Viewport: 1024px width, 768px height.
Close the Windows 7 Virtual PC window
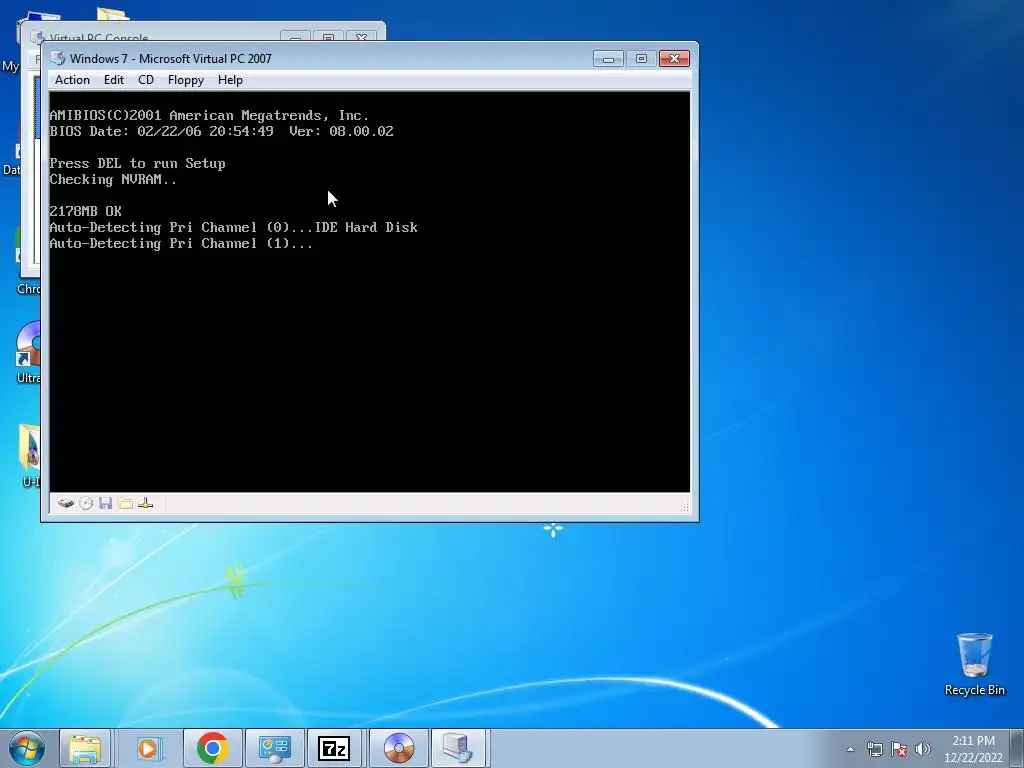[x=674, y=59]
